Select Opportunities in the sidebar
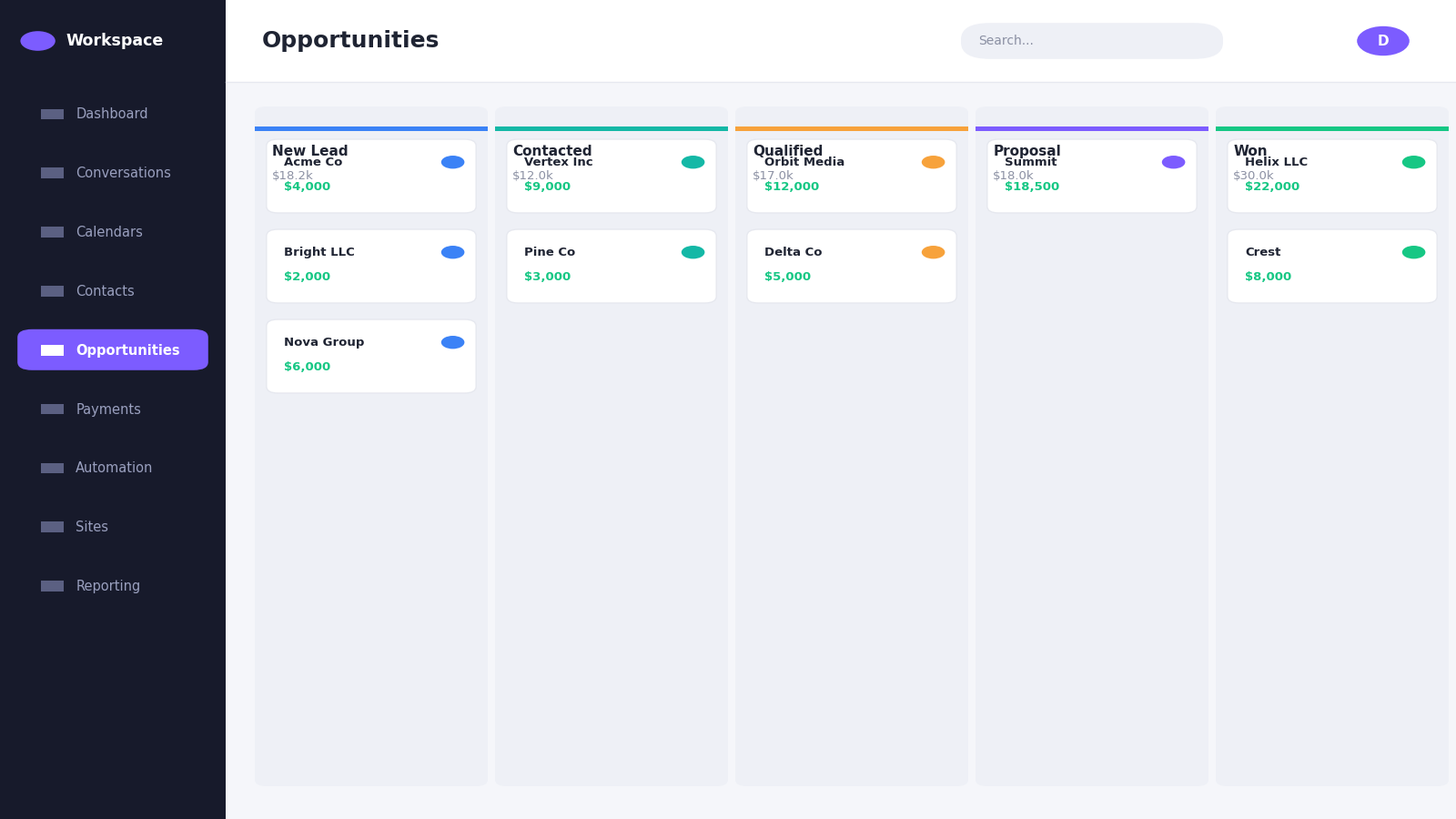1456x819 pixels. [113, 350]
